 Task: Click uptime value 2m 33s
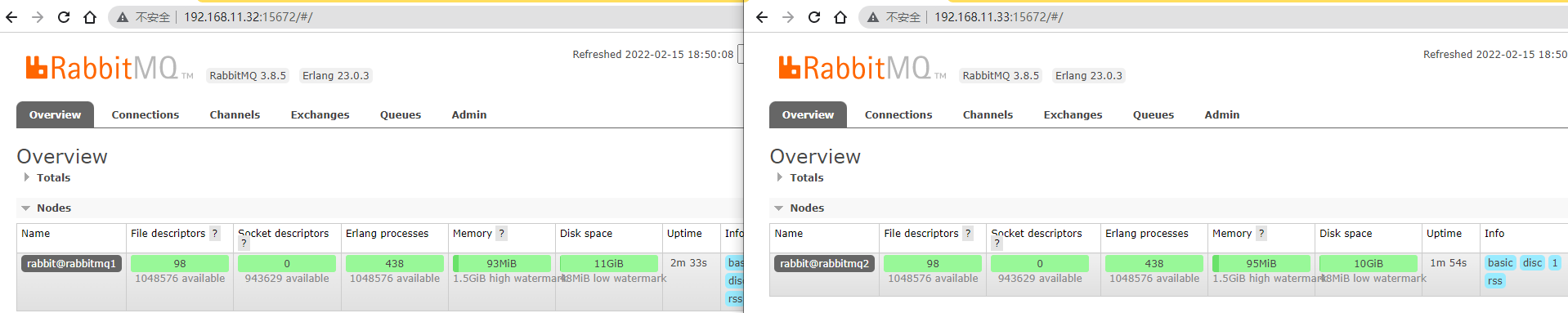click(688, 263)
